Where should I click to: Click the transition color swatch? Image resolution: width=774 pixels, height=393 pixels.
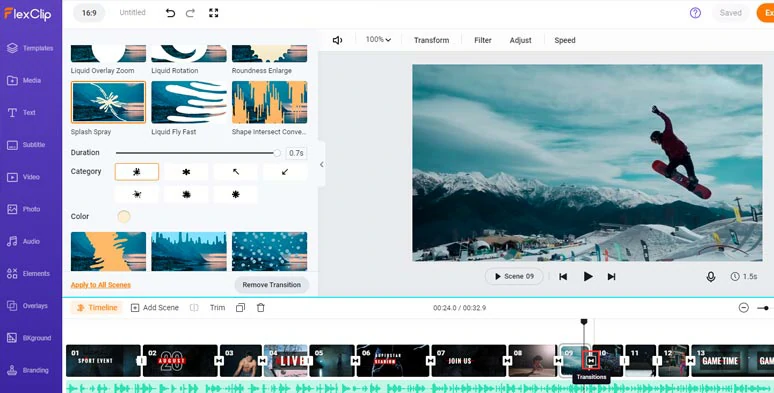(124, 216)
